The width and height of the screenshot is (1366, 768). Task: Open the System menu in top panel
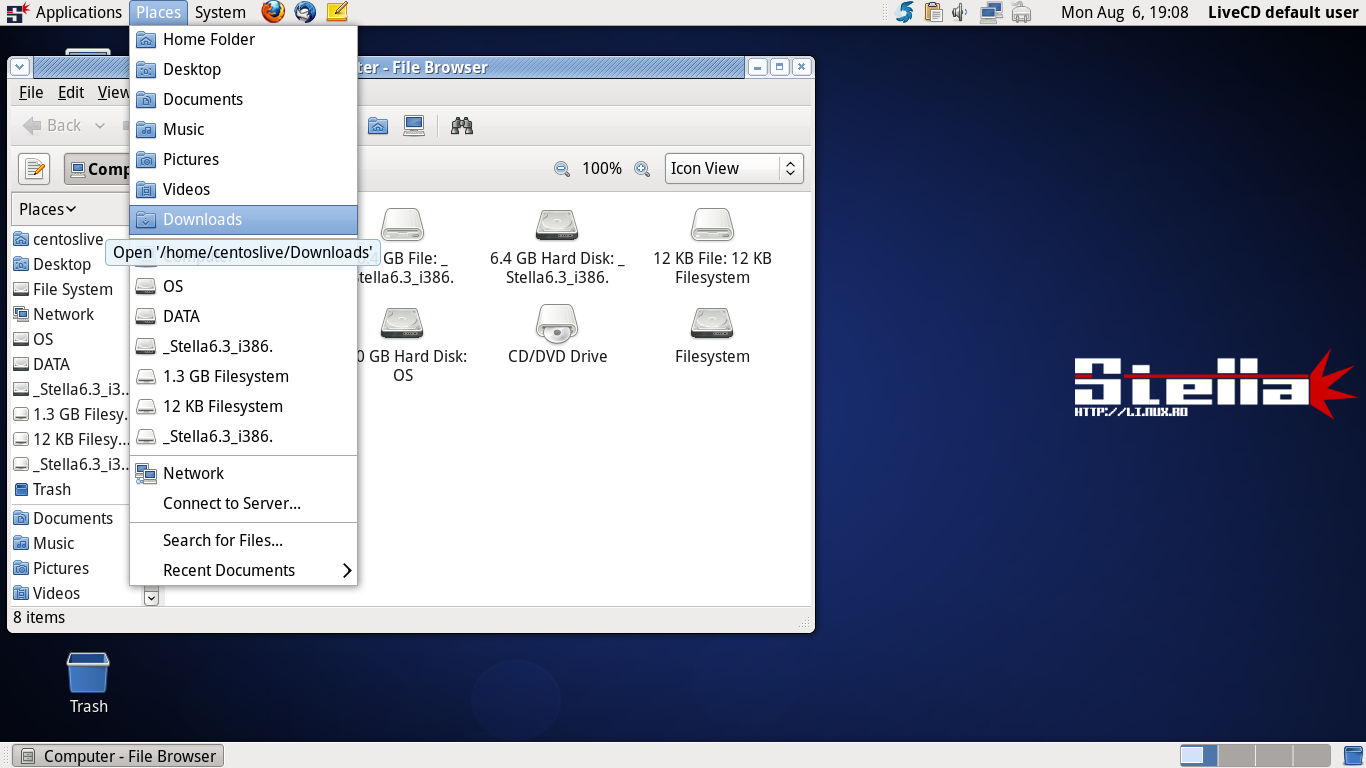point(220,12)
